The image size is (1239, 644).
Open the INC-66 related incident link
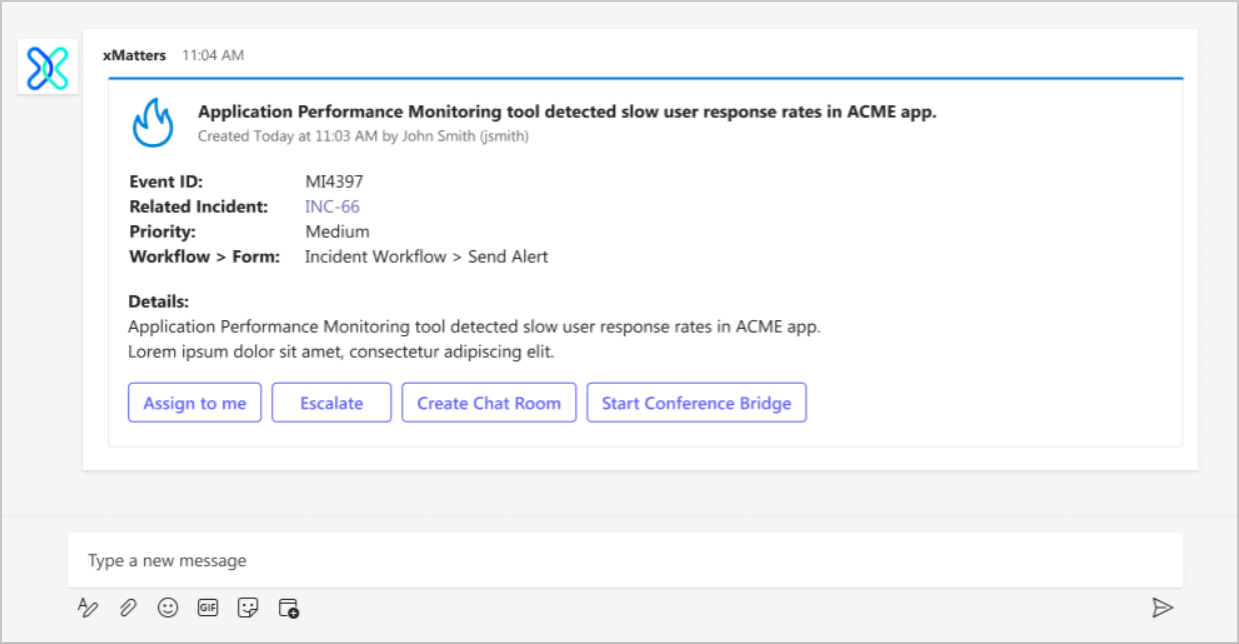point(332,206)
